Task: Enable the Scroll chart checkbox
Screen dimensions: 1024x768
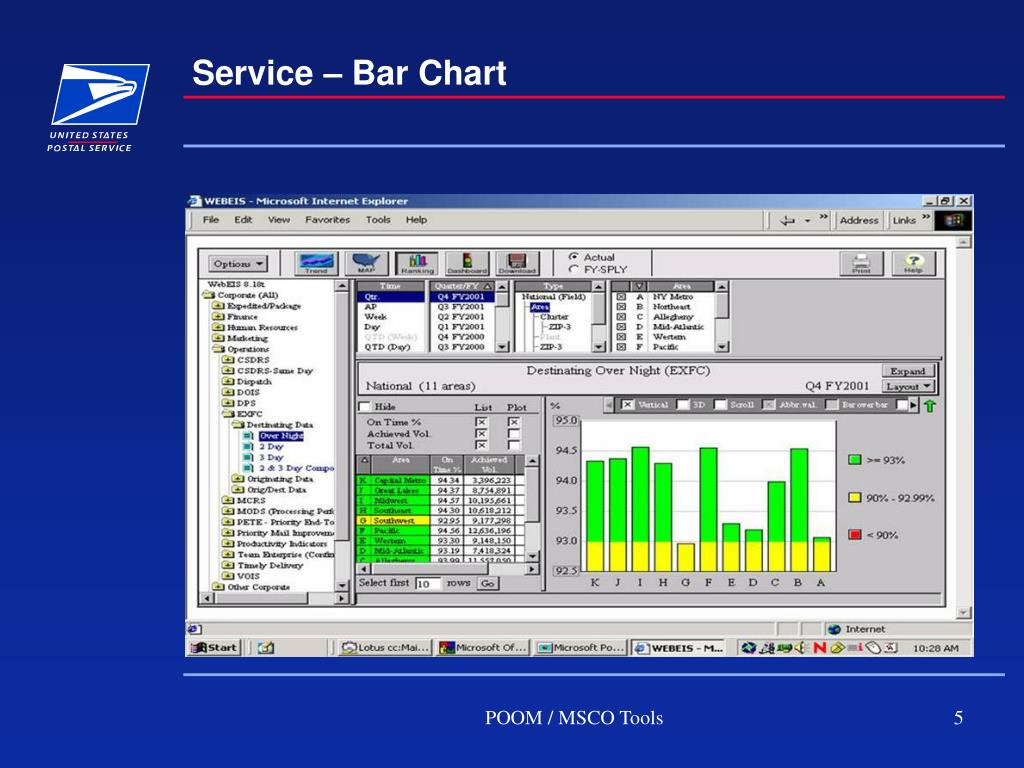Action: pos(720,405)
